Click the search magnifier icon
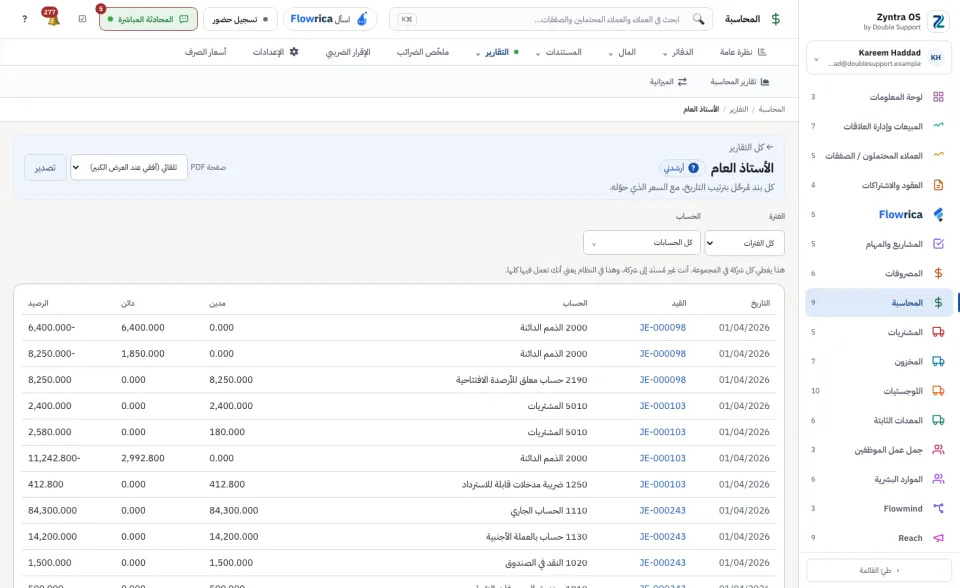Screen dimensions: 960x588 pyautogui.click(x=699, y=19)
